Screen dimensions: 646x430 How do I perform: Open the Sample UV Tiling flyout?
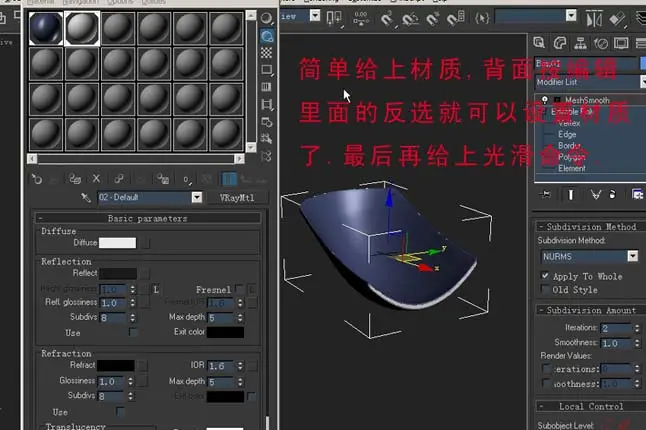[x=267, y=70]
